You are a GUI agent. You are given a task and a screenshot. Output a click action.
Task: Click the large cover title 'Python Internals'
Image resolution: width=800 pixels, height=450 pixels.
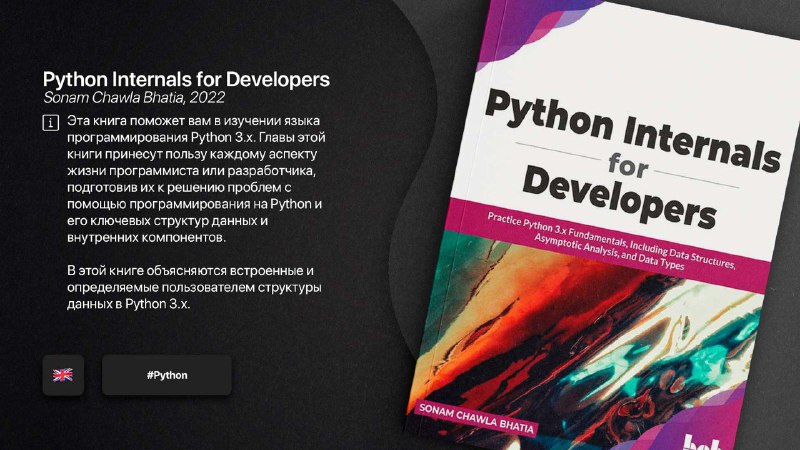tap(633, 131)
